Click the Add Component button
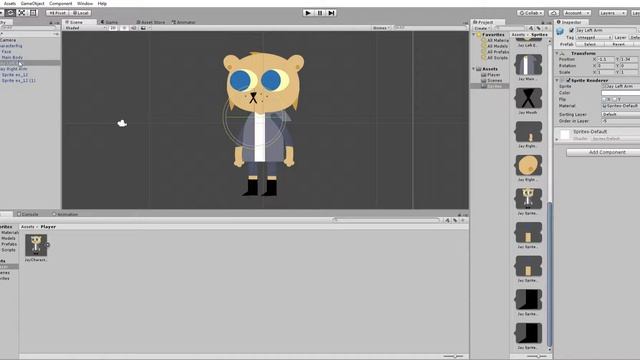Viewport: 640px width, 360px height. coord(603,152)
